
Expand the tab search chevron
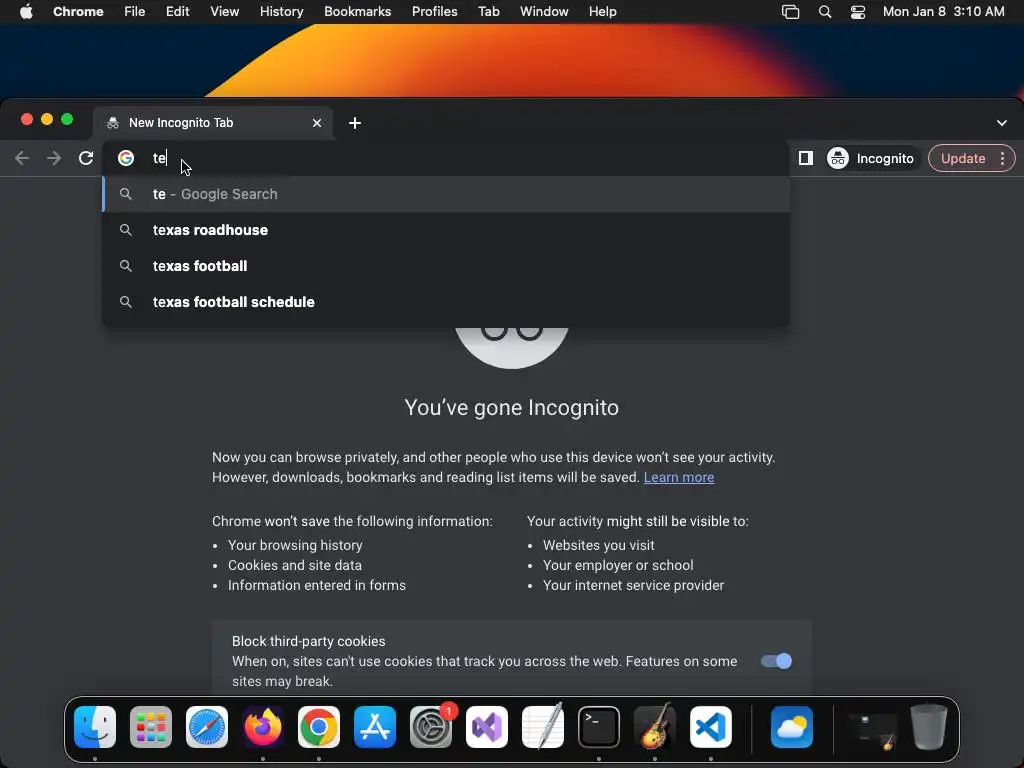coord(1001,123)
